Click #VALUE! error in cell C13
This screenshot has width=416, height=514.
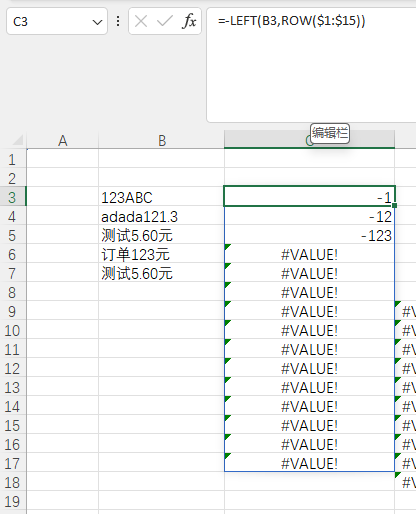click(309, 388)
